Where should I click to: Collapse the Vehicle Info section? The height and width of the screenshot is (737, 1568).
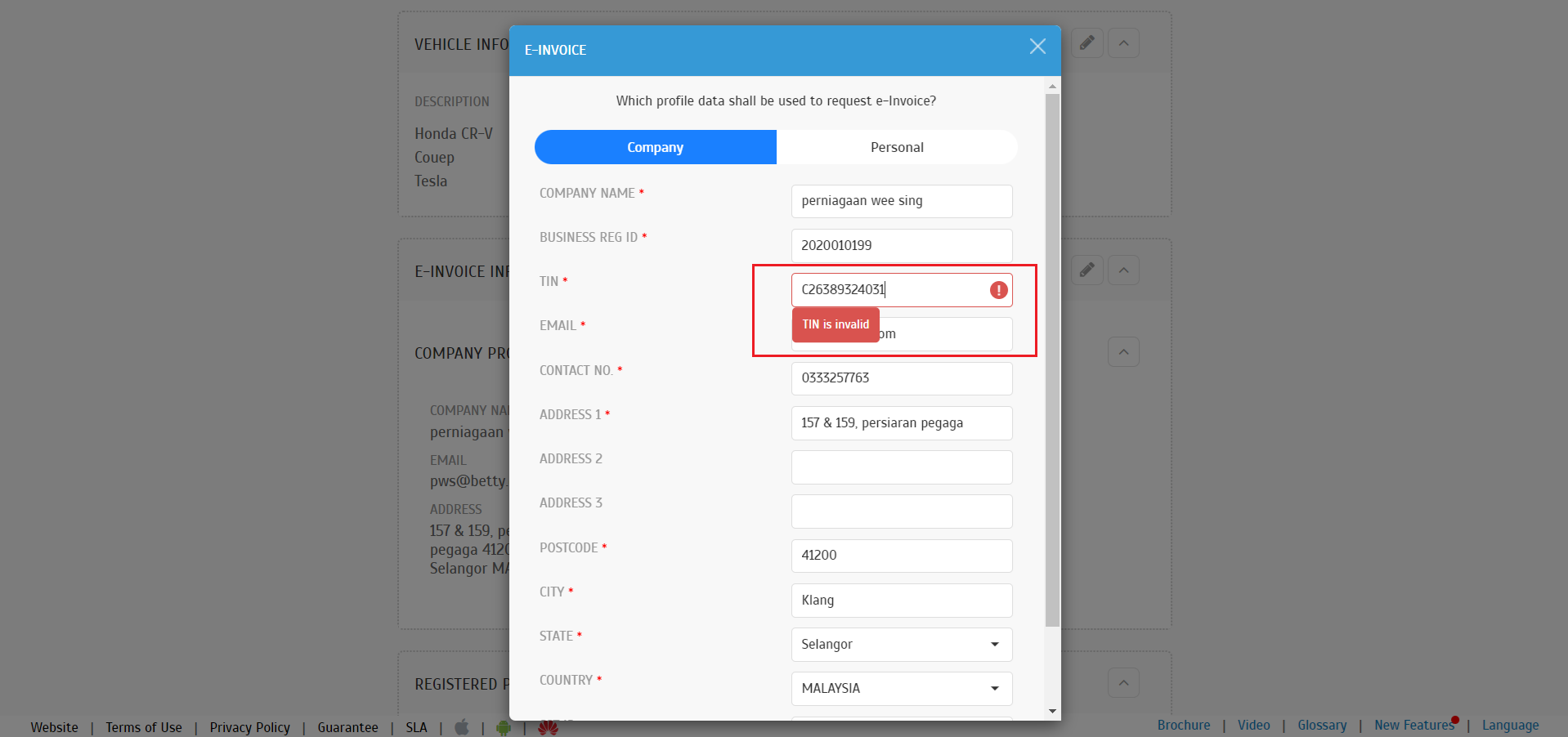pos(1123,43)
